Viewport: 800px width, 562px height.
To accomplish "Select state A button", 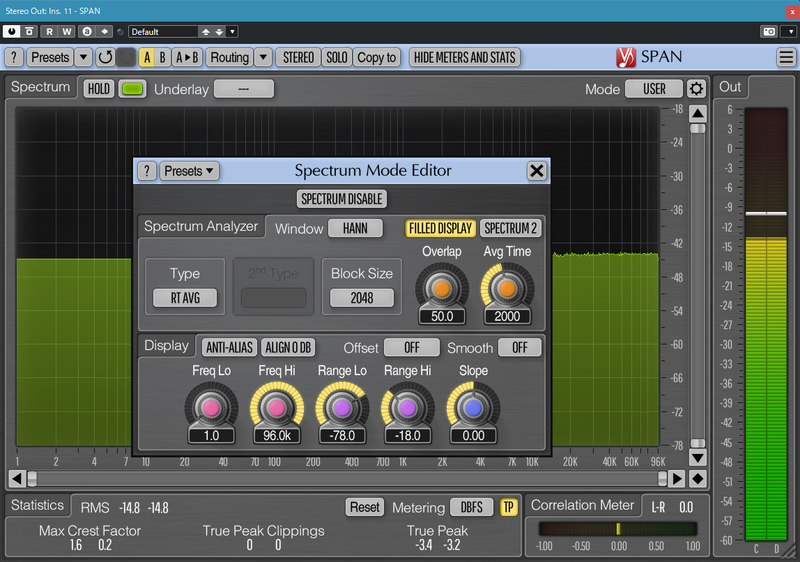I will (147, 58).
